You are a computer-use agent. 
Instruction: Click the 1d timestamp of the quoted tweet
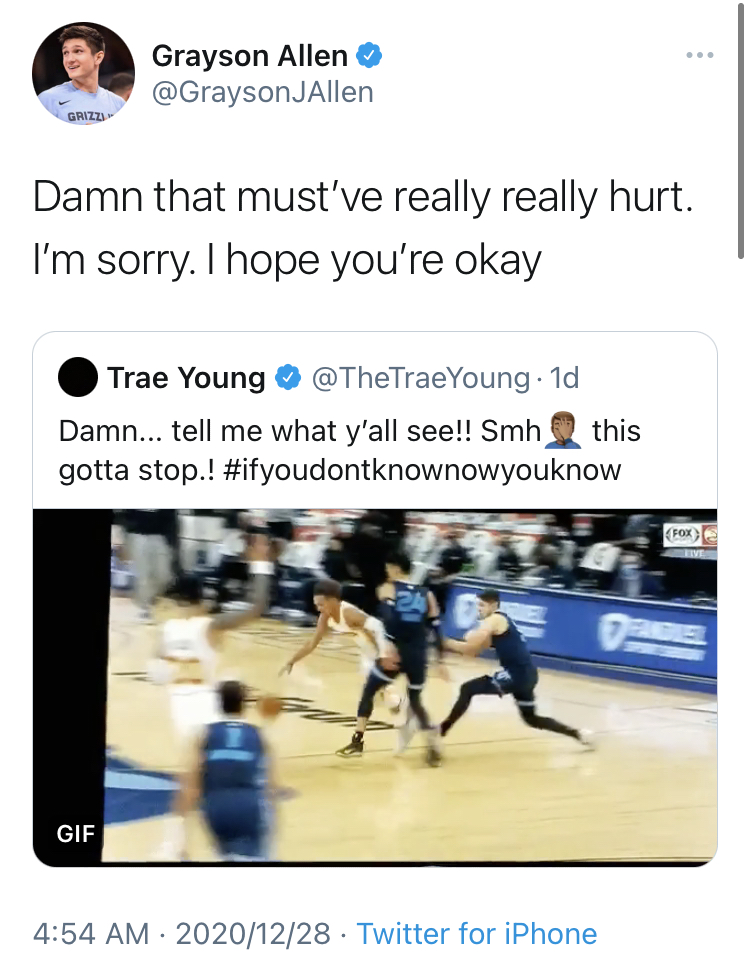[x=565, y=377]
